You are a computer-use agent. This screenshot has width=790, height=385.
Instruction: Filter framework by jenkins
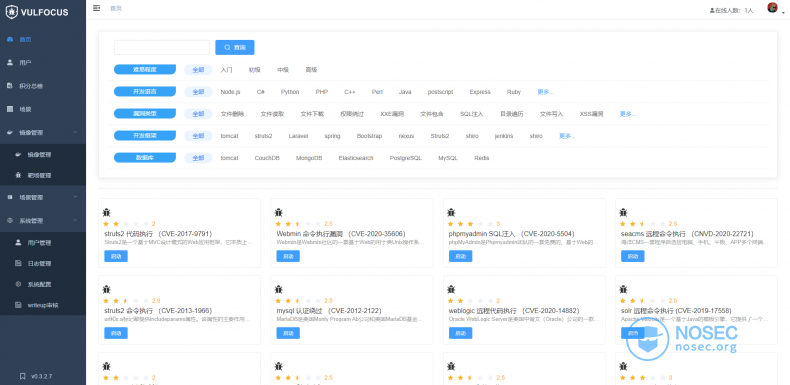[504, 136]
